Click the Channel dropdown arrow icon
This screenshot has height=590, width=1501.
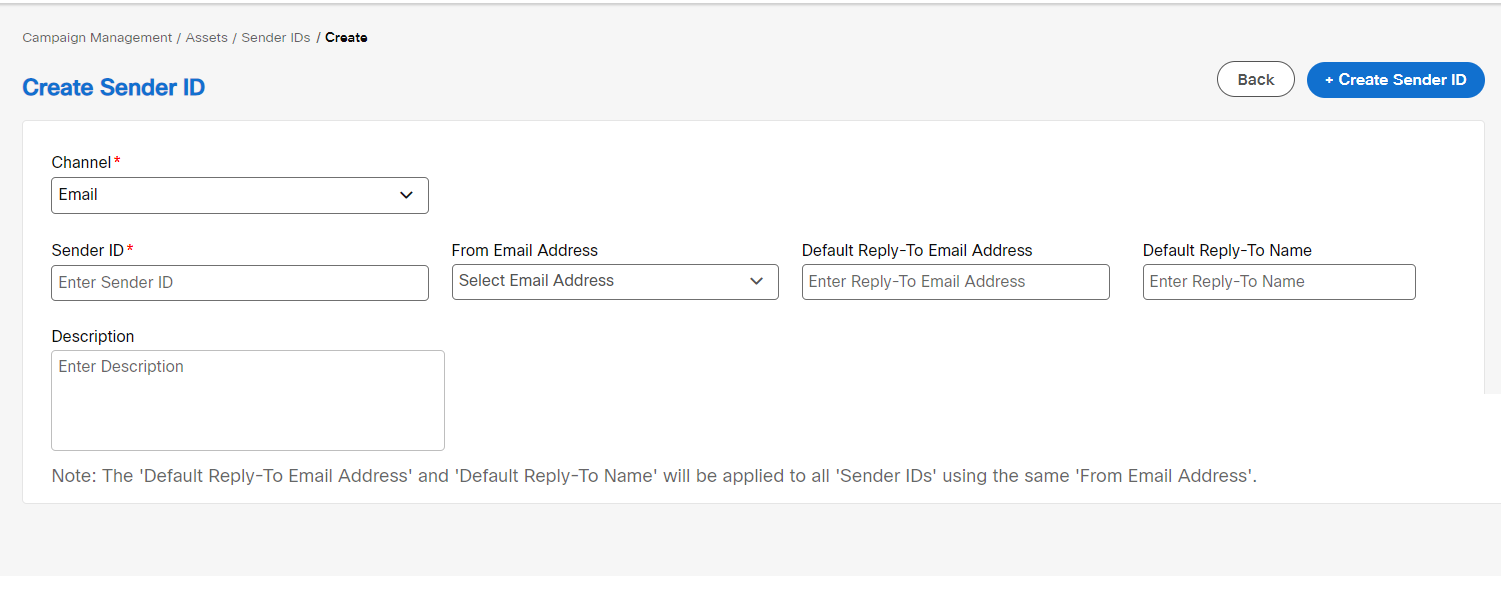407,195
